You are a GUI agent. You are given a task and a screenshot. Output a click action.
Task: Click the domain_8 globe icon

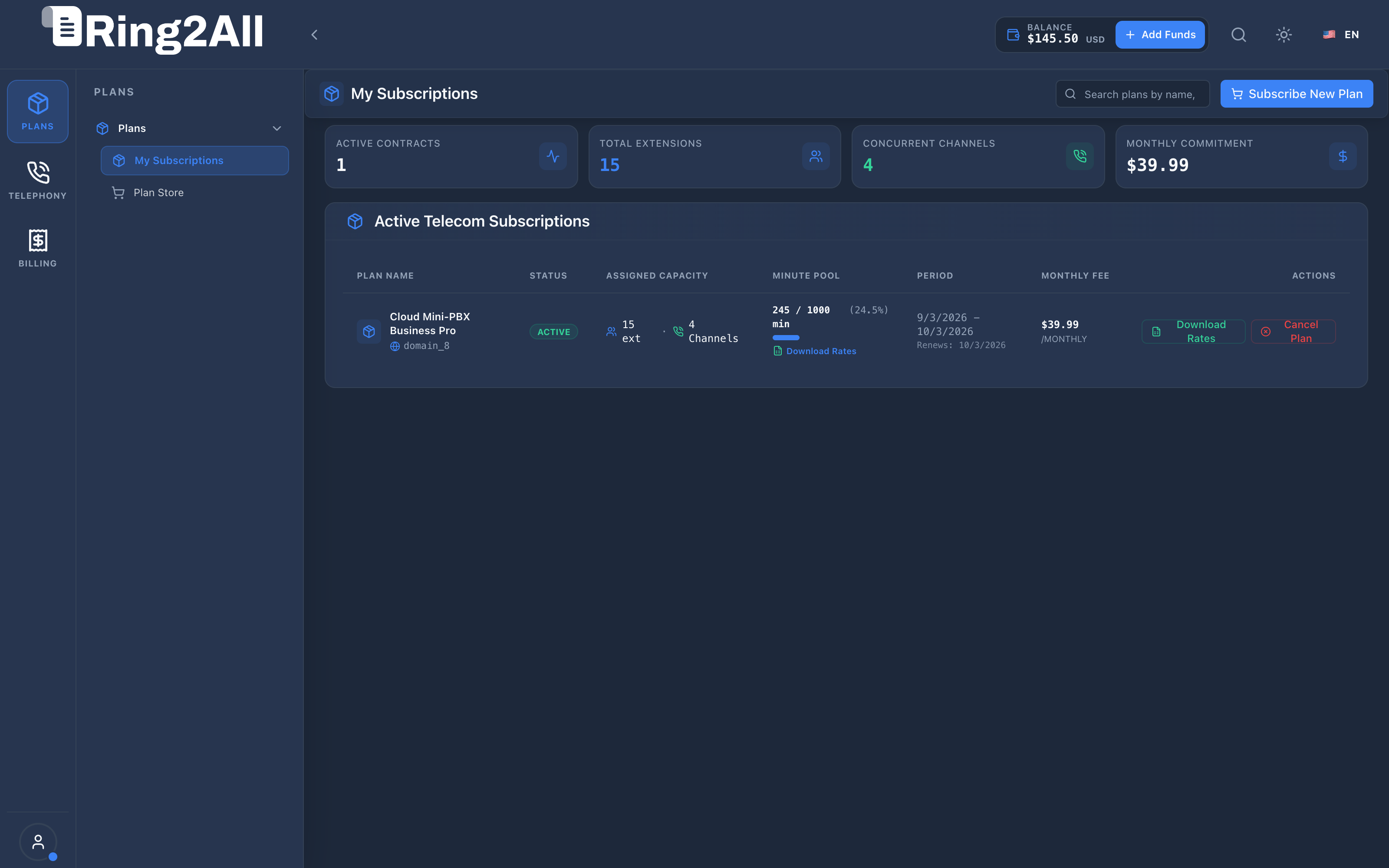[395, 346]
